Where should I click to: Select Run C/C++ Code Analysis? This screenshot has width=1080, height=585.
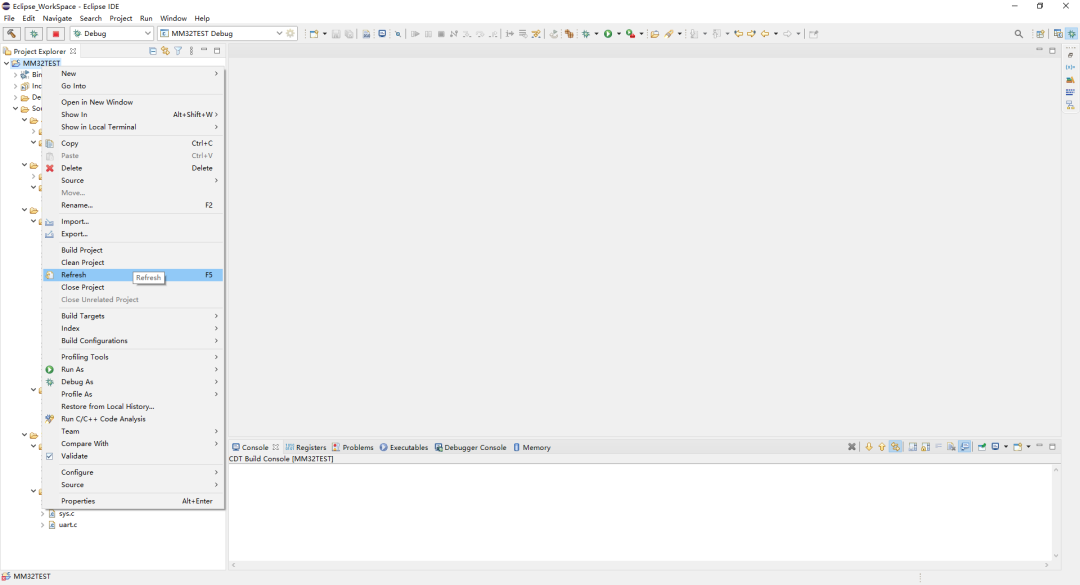(x=134, y=419)
